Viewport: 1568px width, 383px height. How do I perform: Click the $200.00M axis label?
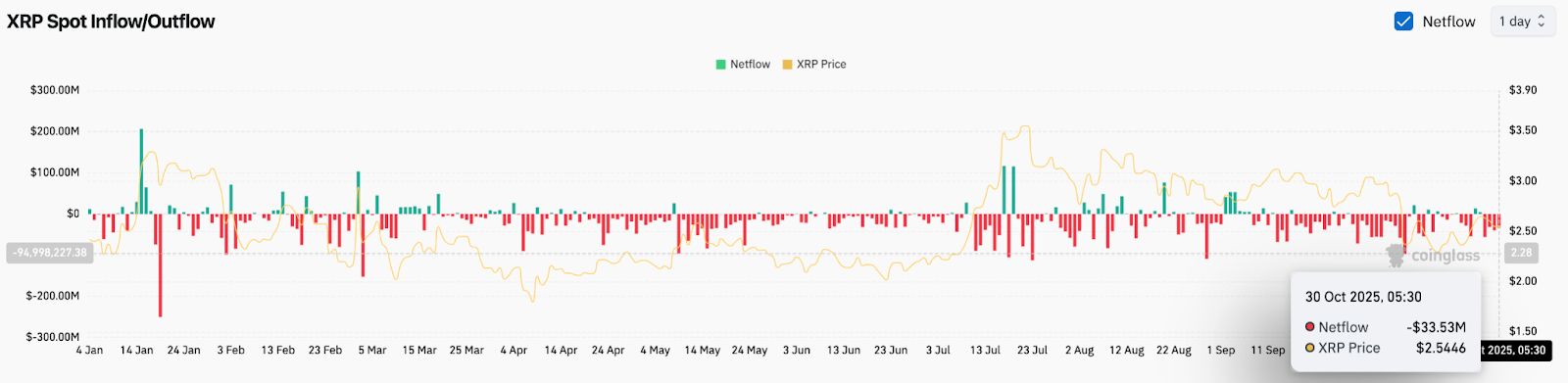click(x=55, y=131)
